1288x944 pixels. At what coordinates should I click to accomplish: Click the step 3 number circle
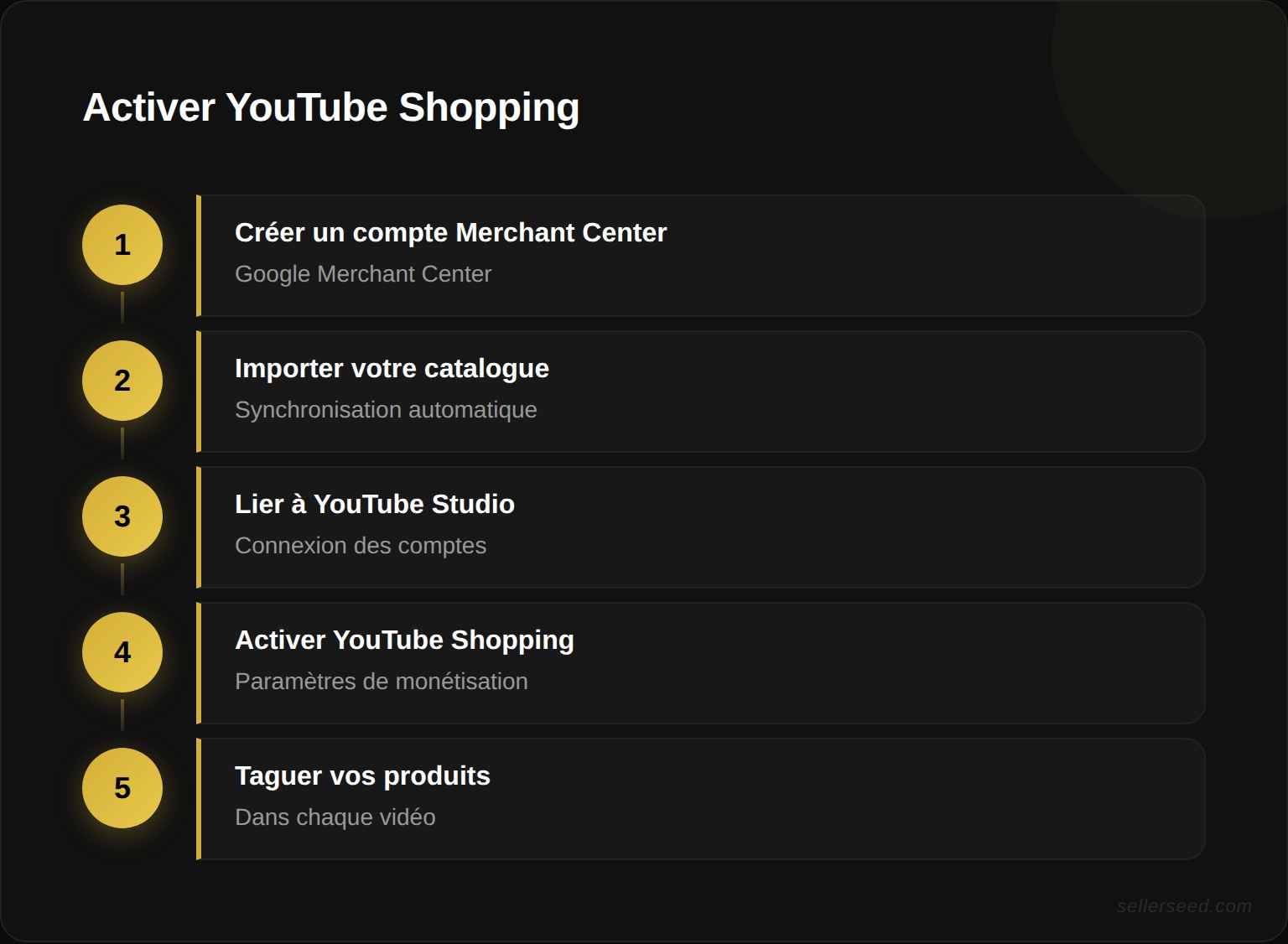pos(122,516)
